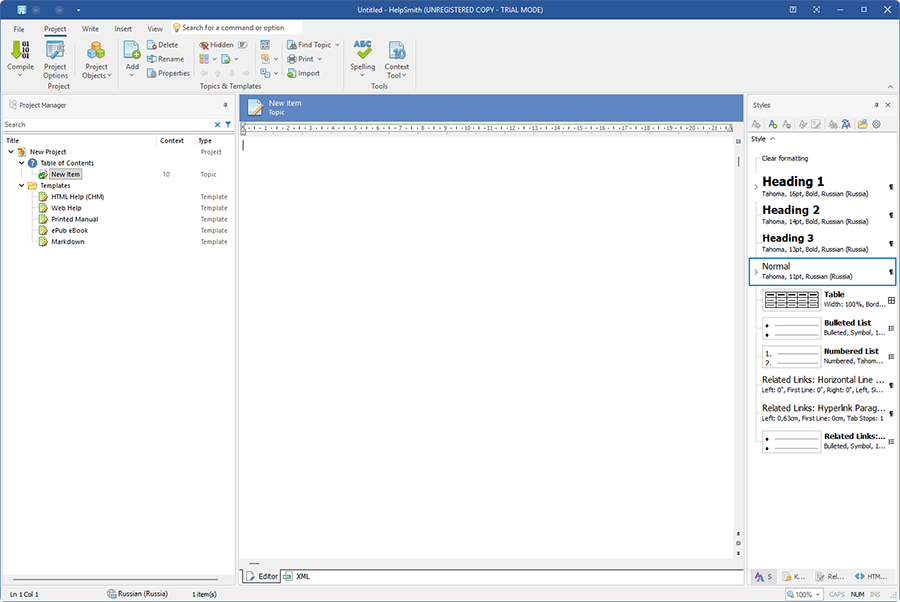Screen dimensions: 900x602
Task: Open the Print dropdown arrow
Action: pos(320,59)
